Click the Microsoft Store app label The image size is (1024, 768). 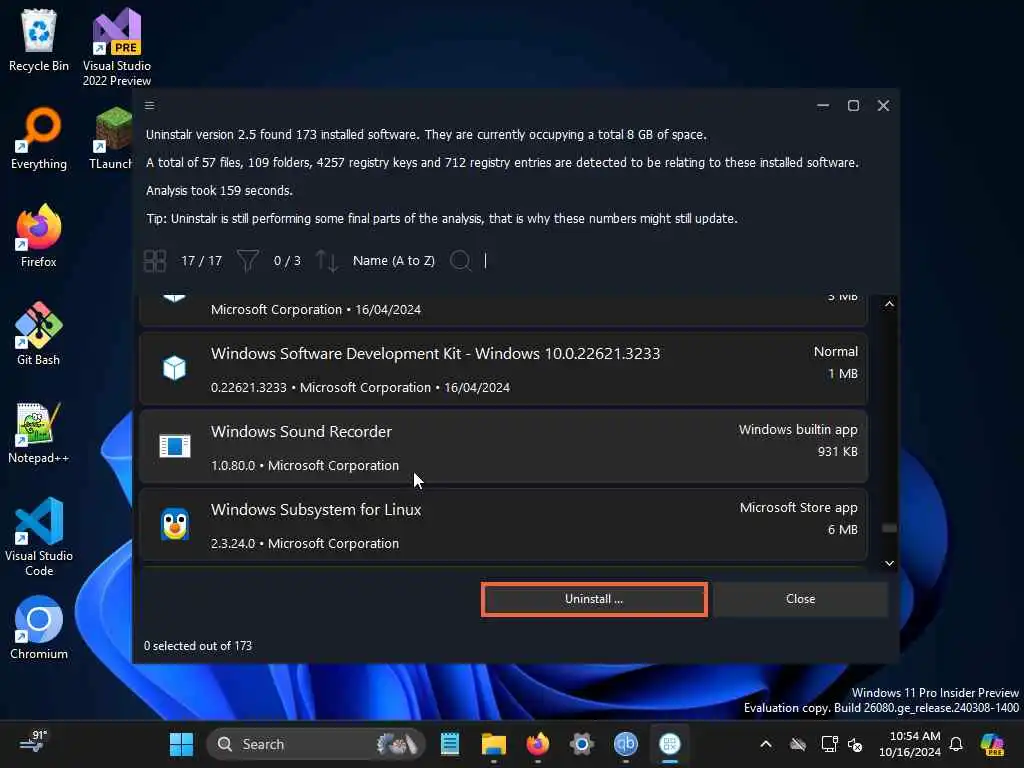[x=799, y=507]
